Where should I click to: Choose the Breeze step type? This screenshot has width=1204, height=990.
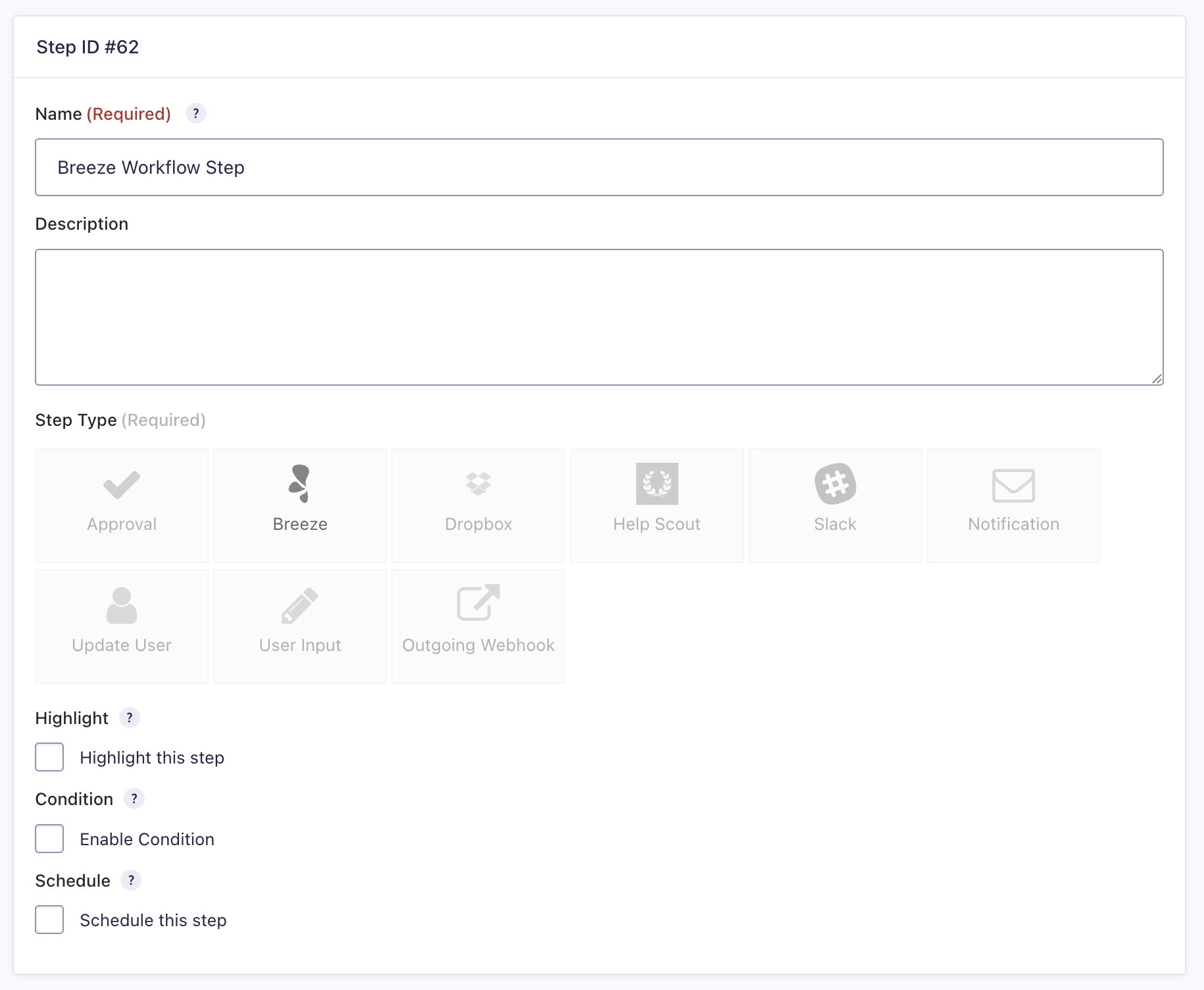pyautogui.click(x=300, y=505)
